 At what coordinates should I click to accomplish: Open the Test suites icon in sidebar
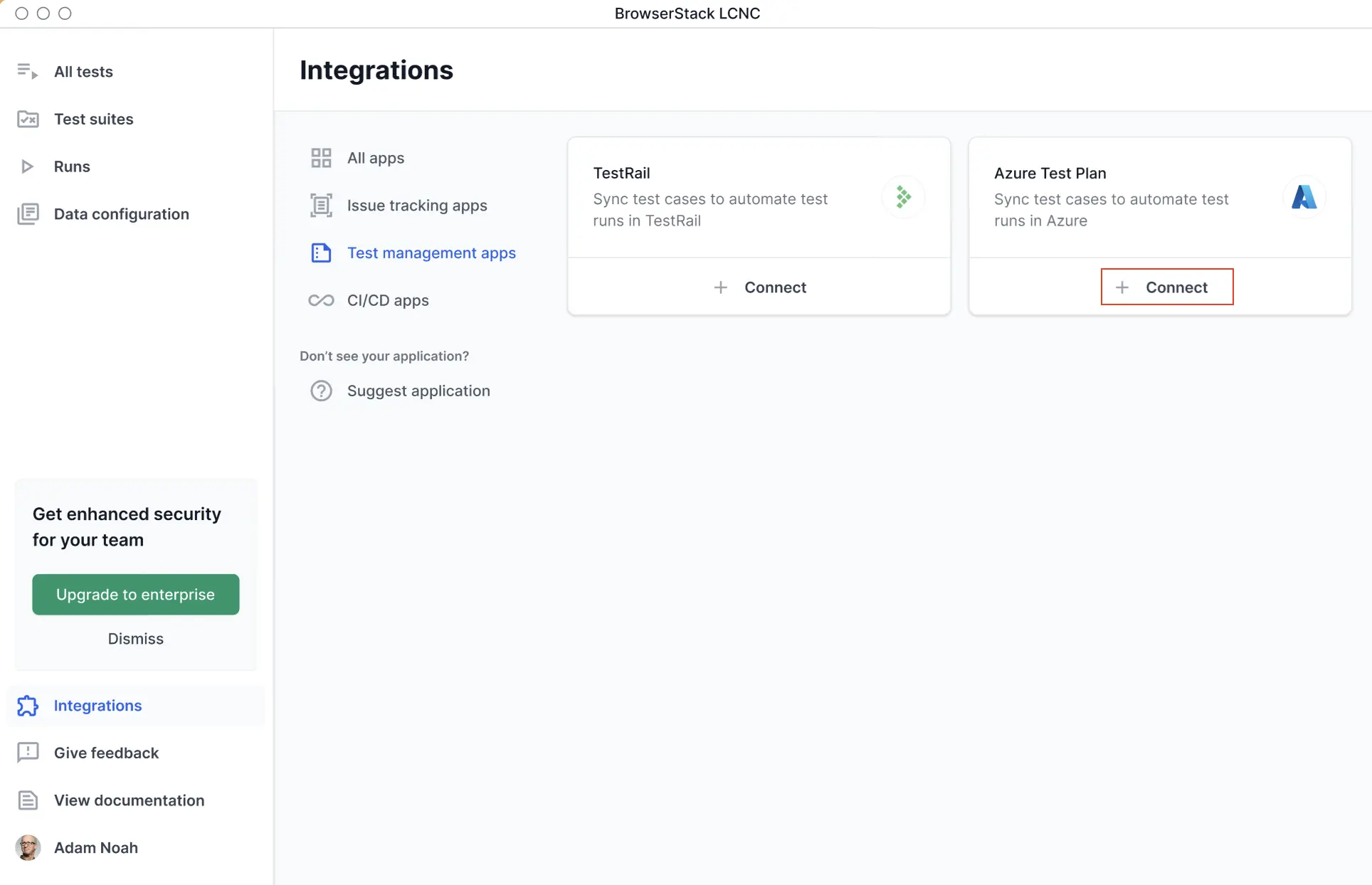pos(28,119)
